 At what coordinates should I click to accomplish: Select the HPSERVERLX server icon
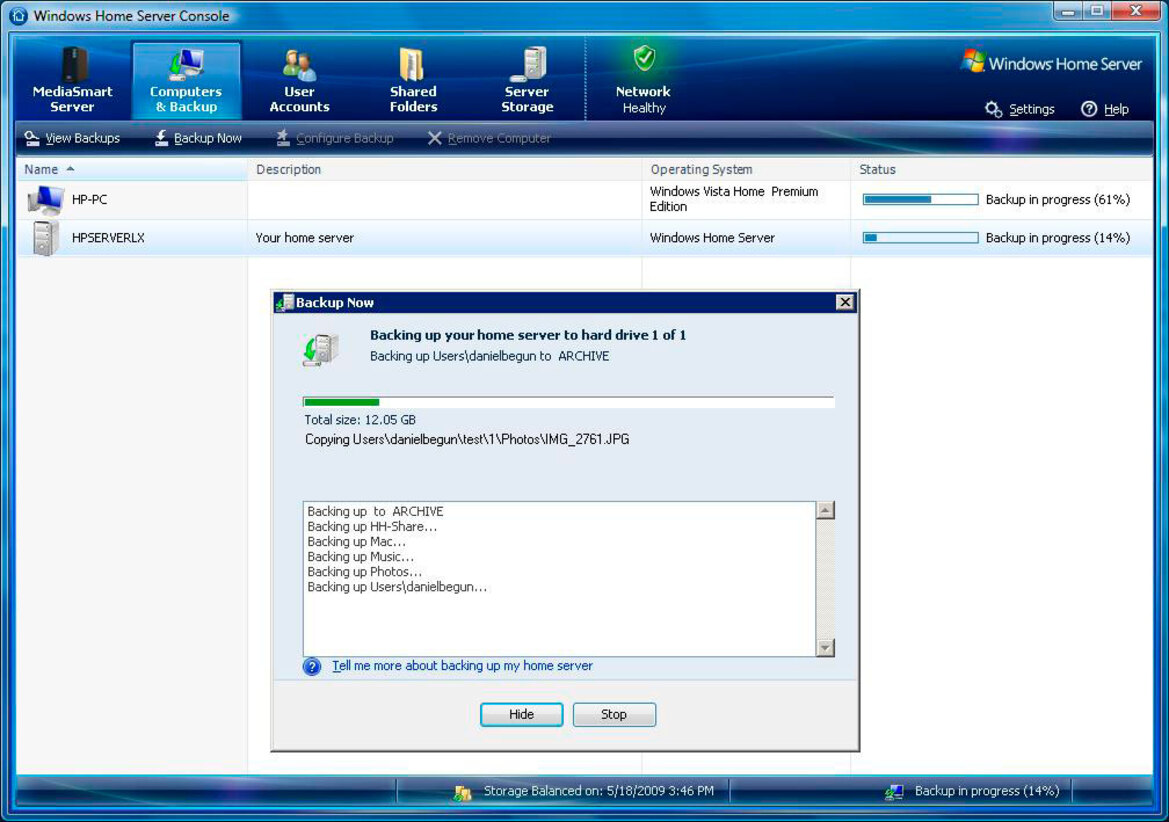pos(45,238)
